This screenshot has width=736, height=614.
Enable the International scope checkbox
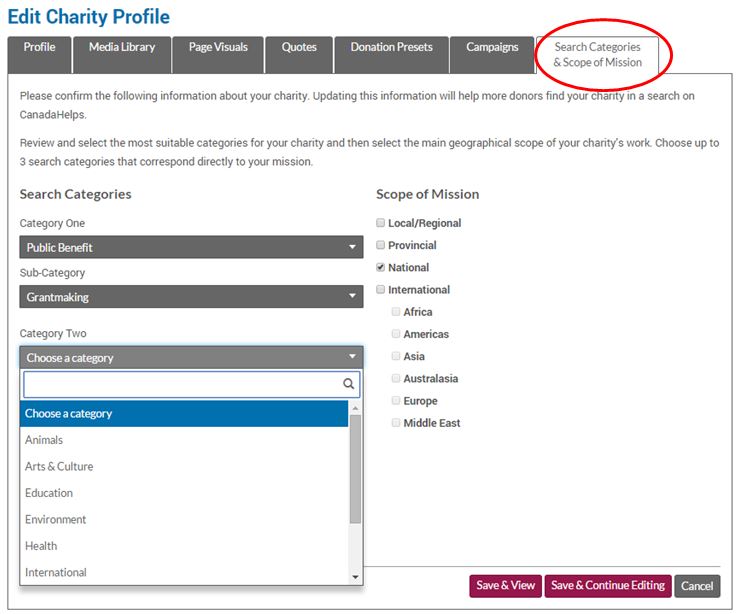(381, 290)
